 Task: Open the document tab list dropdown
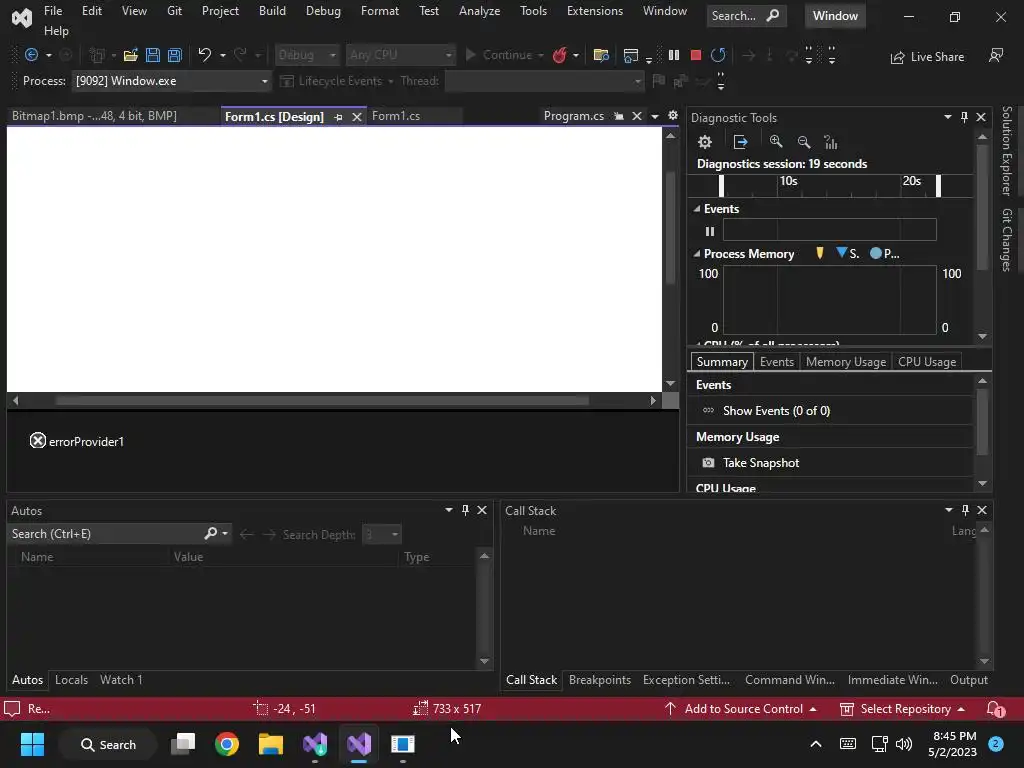(654, 116)
